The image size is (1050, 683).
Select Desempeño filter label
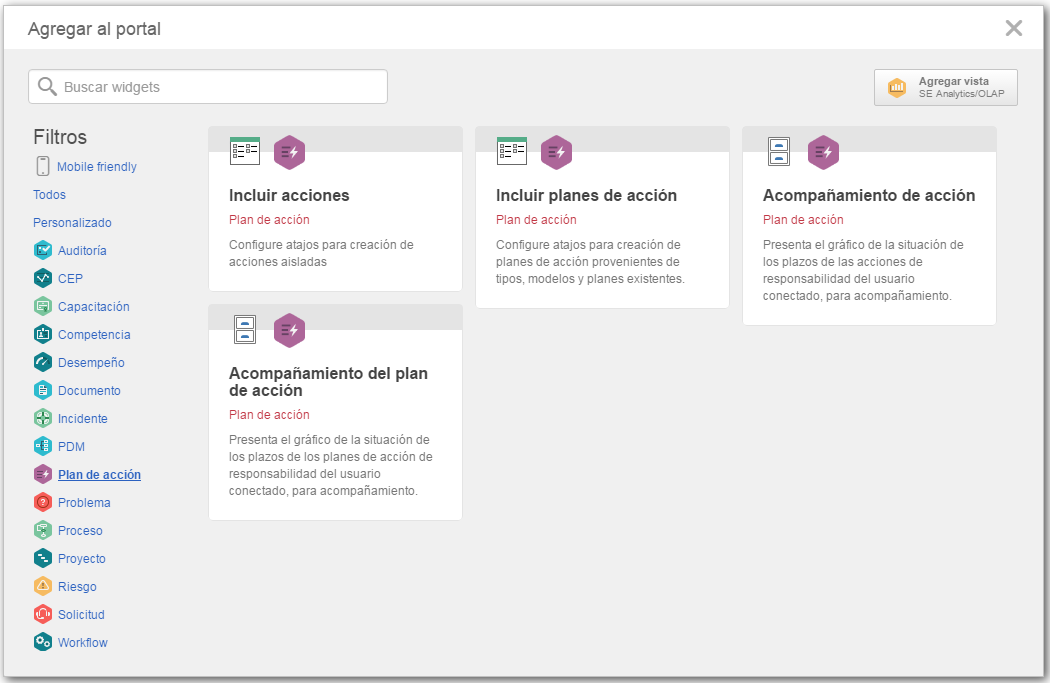point(91,363)
